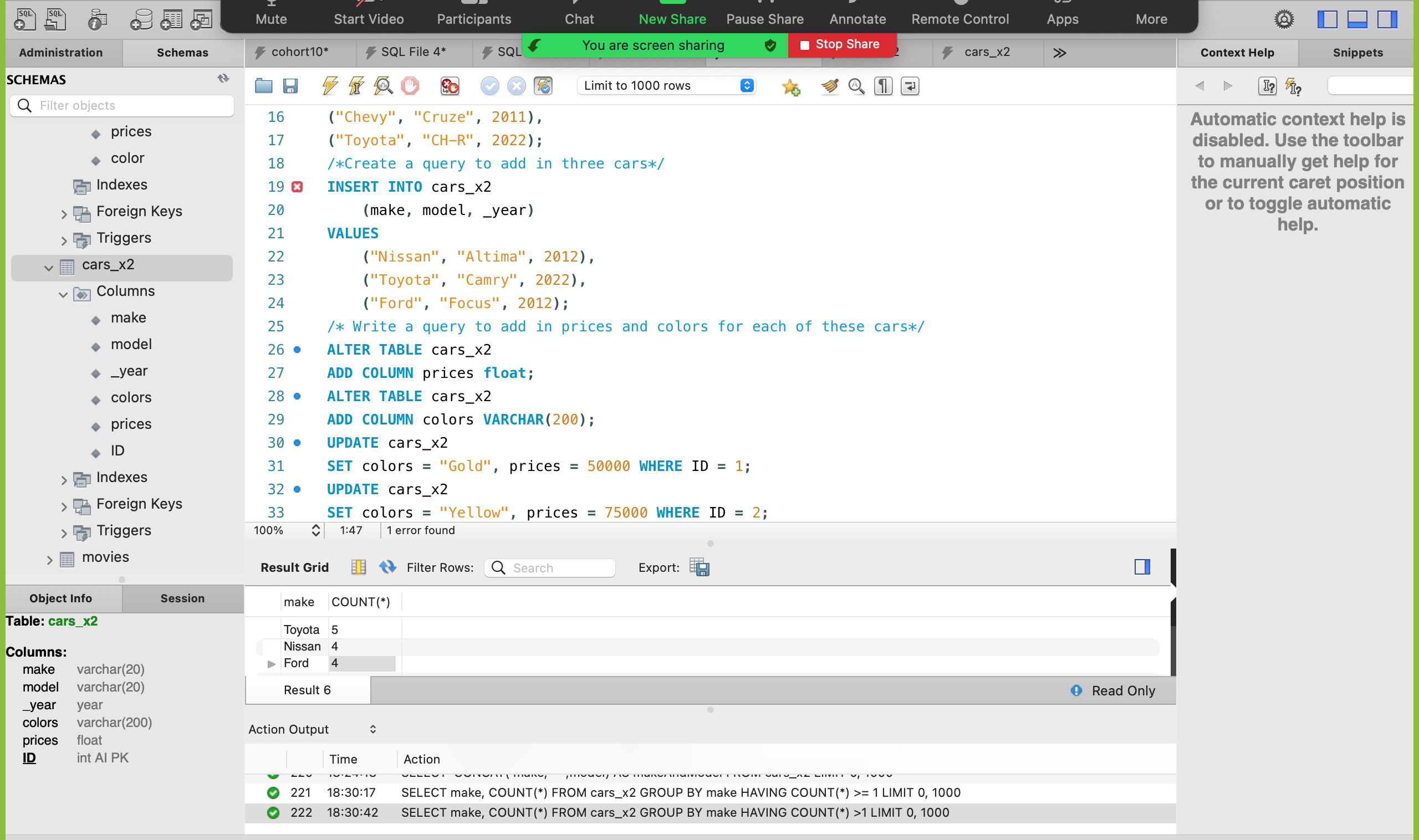Select the colors column in tree

point(131,397)
